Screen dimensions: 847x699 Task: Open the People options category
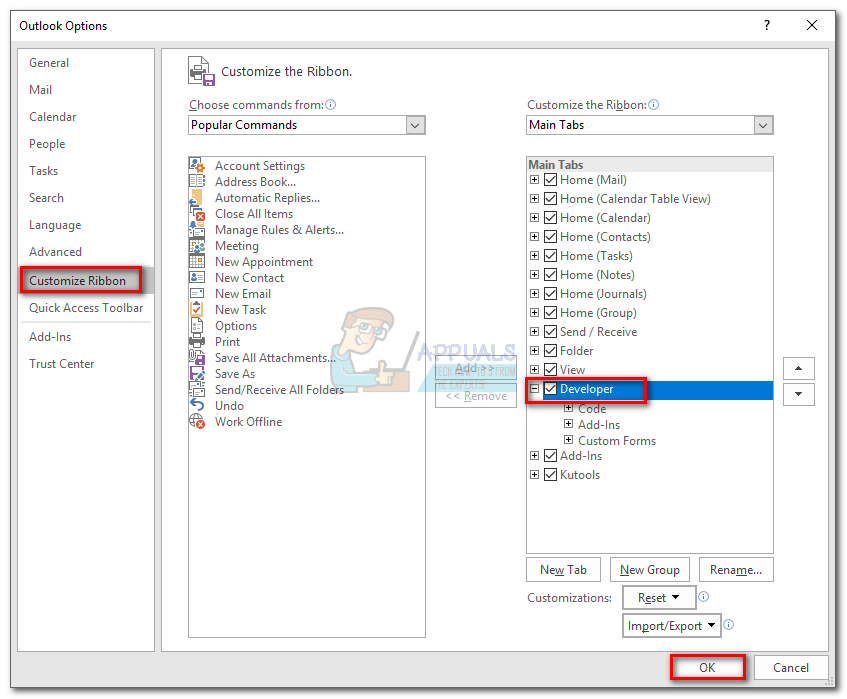(47, 144)
